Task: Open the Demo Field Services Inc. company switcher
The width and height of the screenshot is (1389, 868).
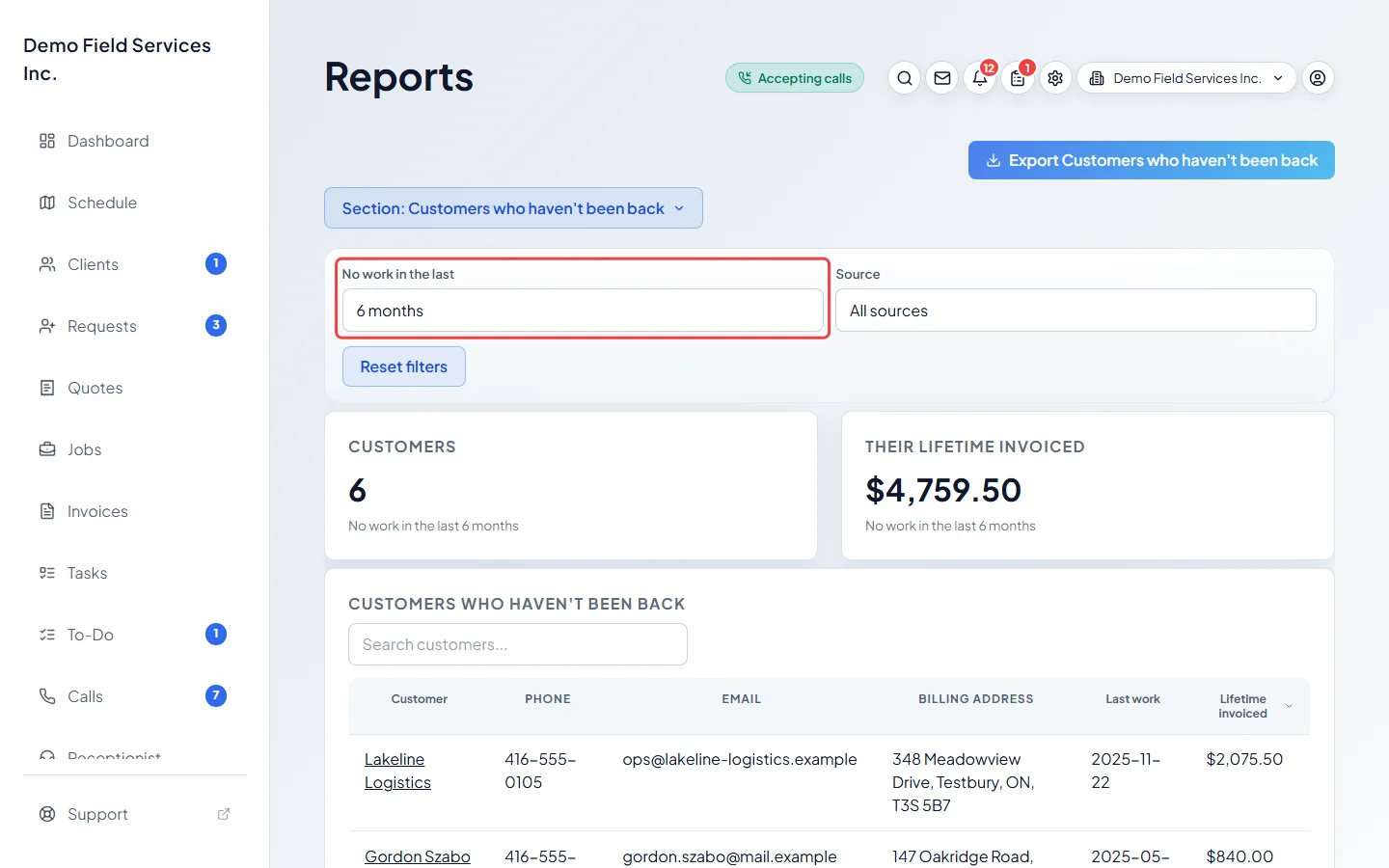Action: point(1186,78)
